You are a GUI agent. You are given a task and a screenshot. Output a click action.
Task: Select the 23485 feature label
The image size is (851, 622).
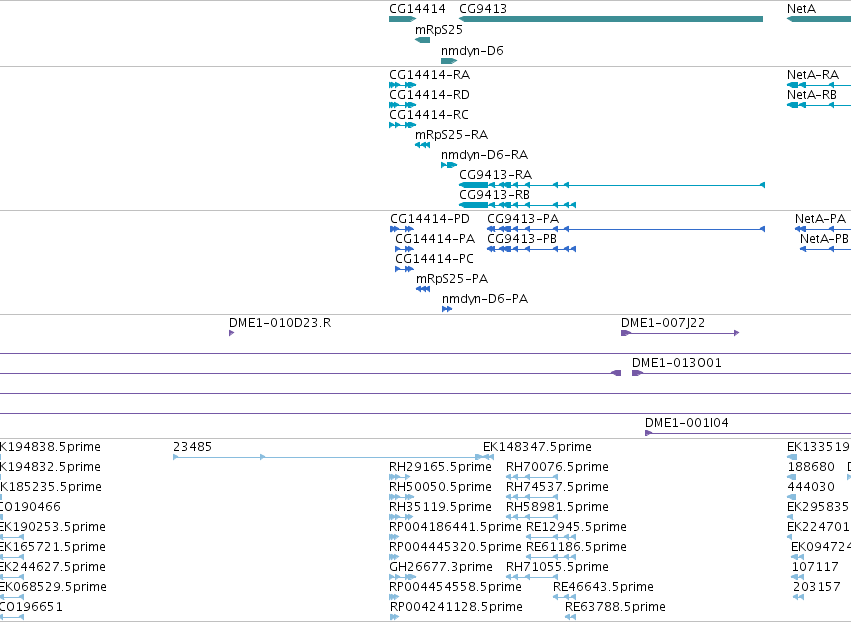point(192,447)
